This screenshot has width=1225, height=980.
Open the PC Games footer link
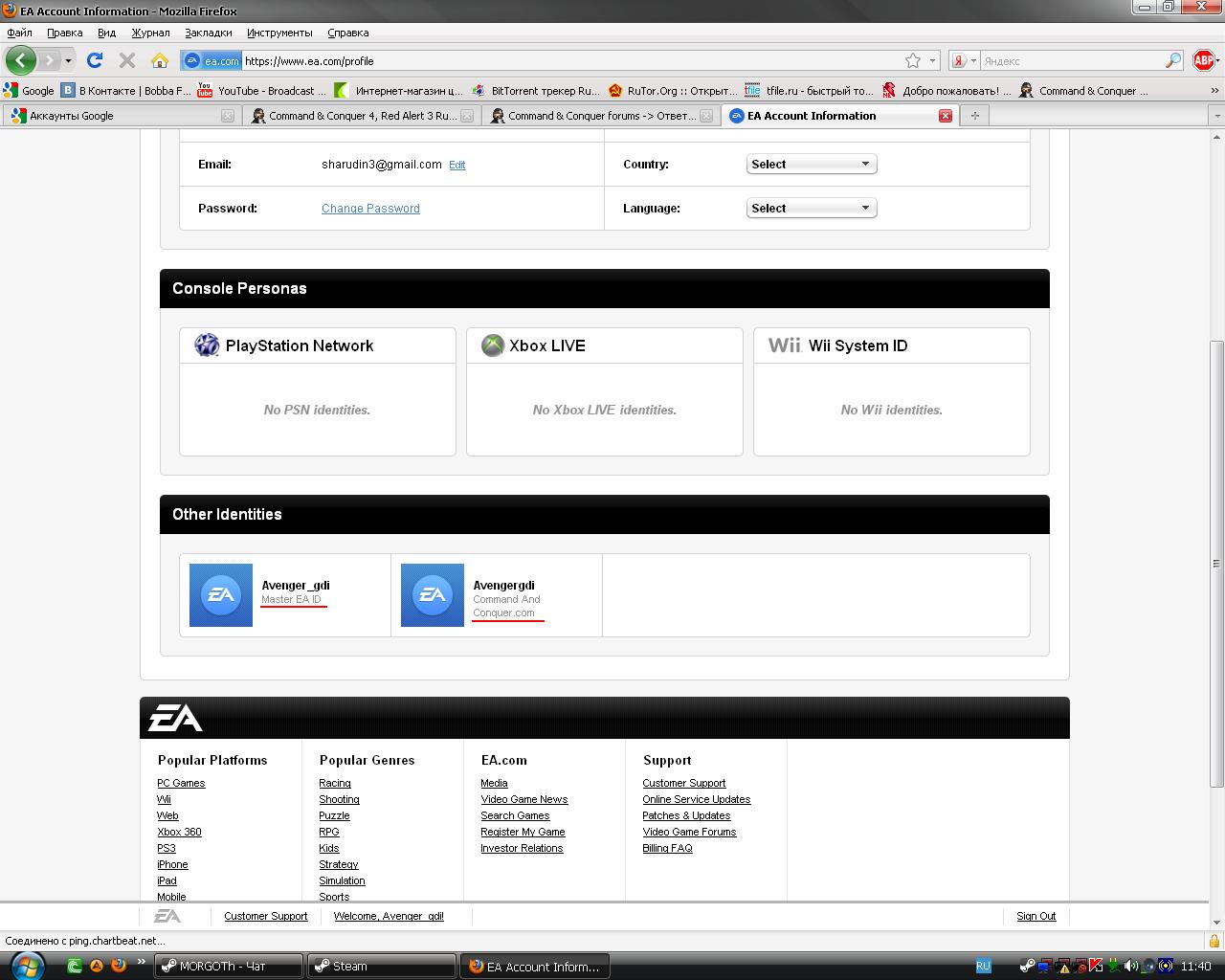coord(181,783)
